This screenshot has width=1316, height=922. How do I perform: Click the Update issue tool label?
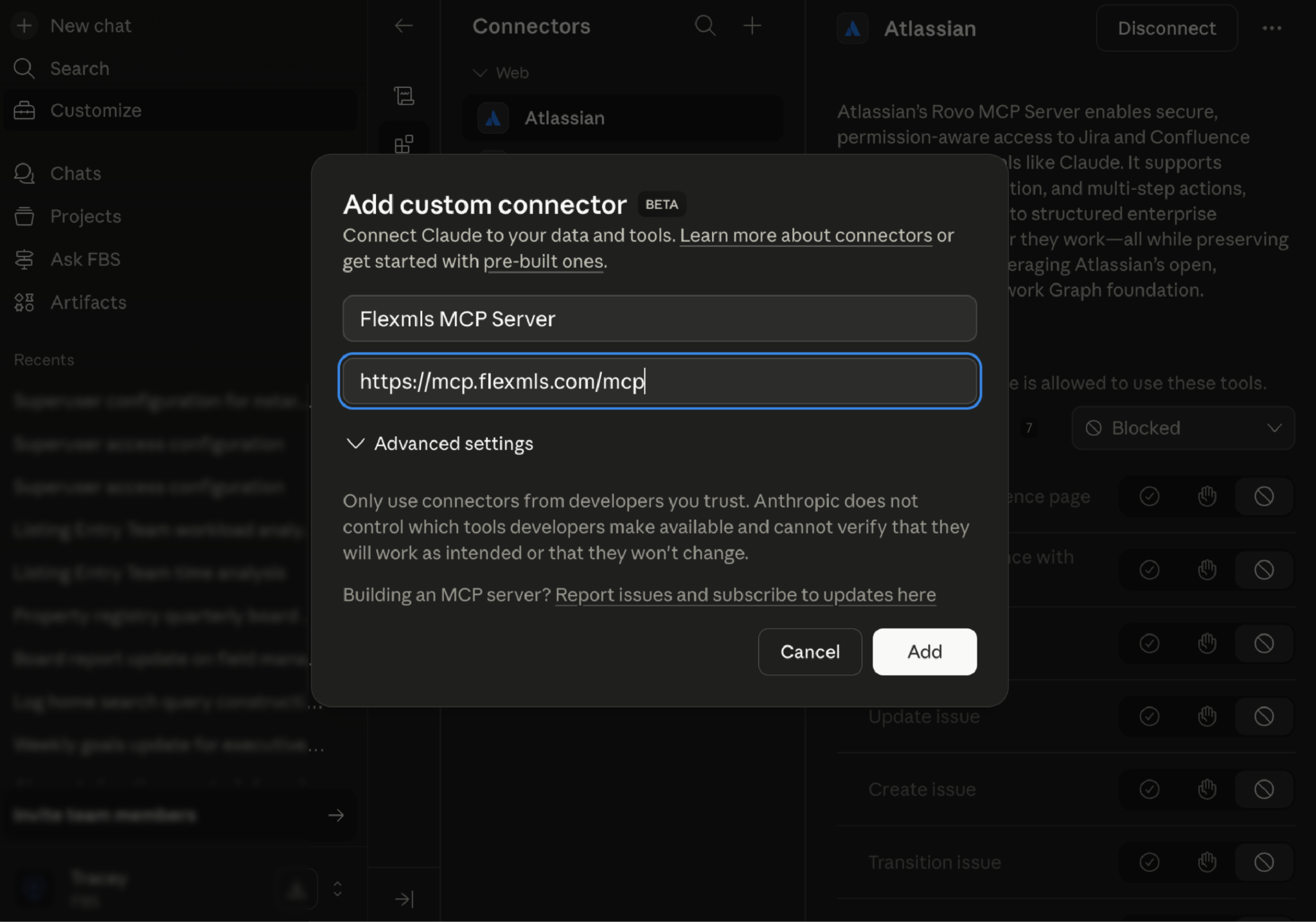[923, 716]
